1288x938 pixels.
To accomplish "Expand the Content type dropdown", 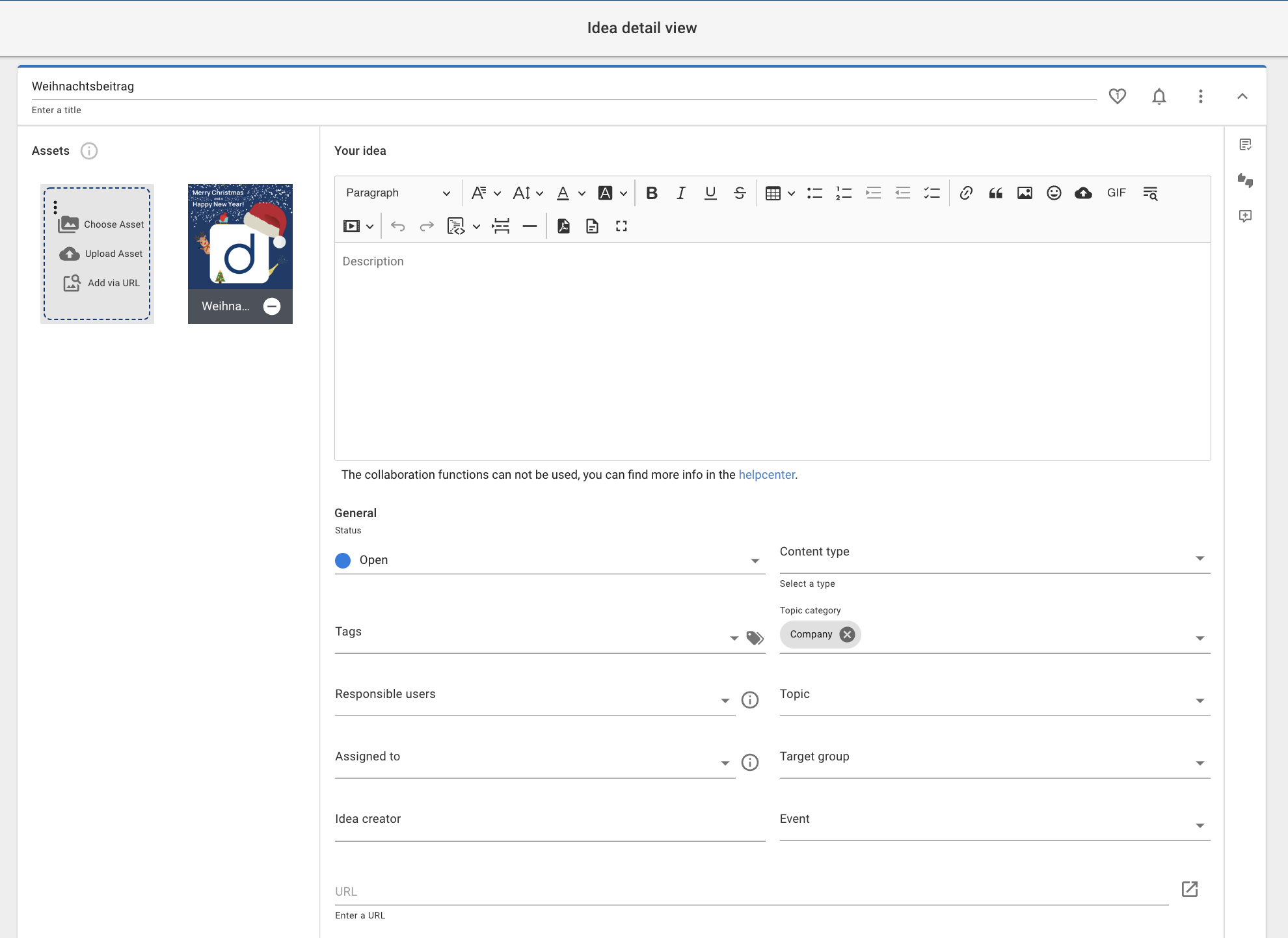I will (1200, 557).
